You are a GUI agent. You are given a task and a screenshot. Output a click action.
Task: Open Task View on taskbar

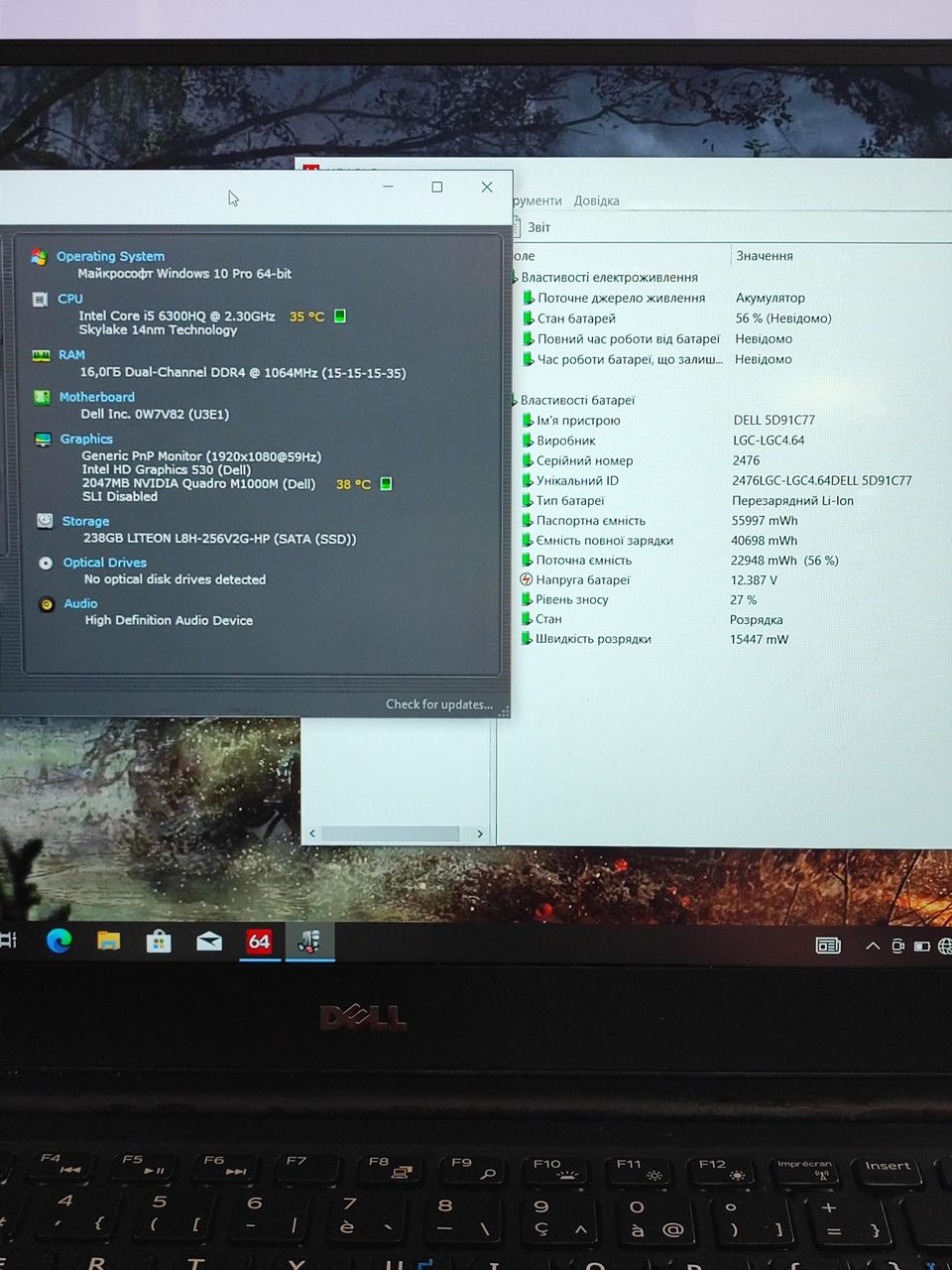click(8, 940)
